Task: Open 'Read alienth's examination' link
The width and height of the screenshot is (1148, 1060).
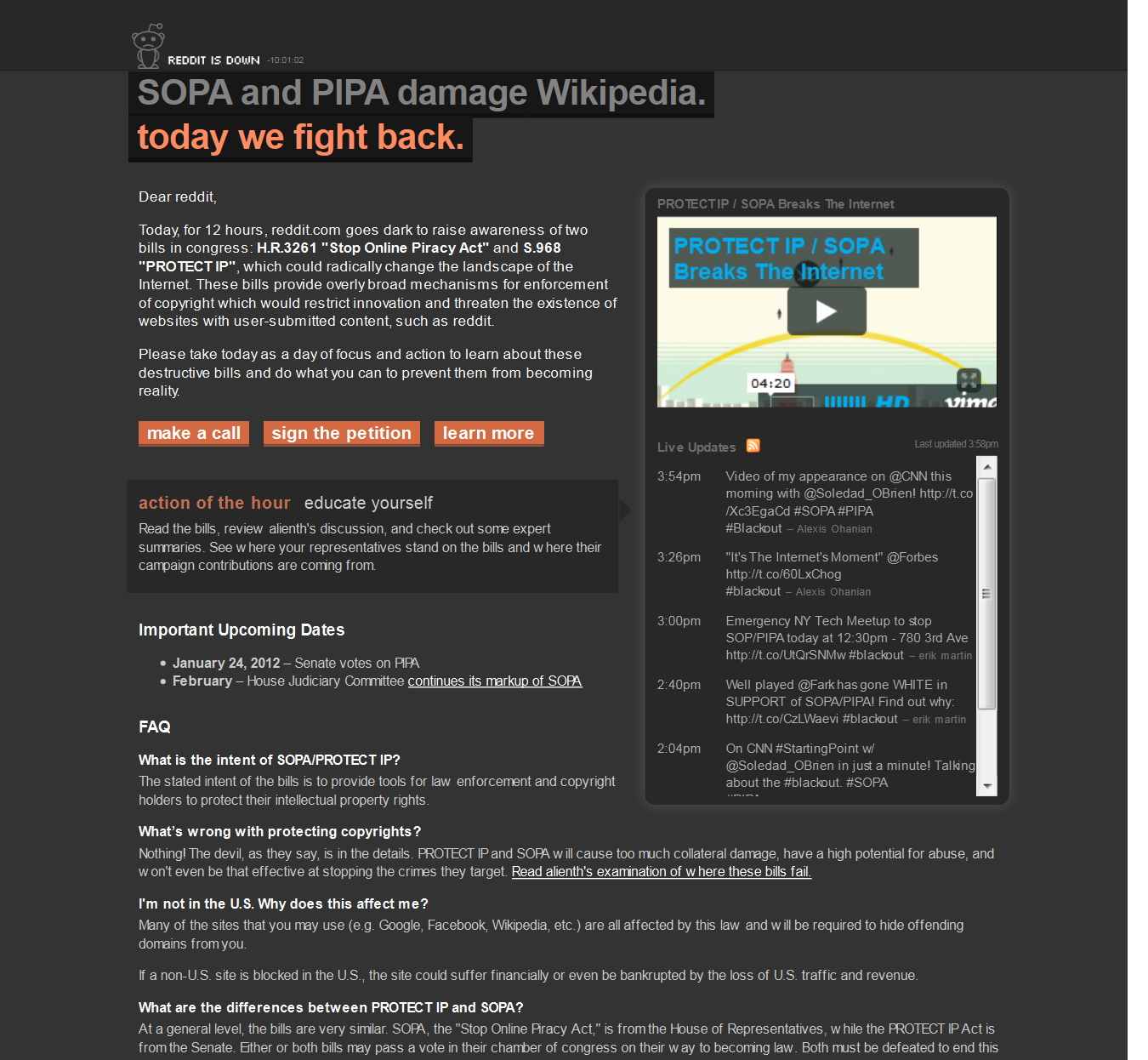Action: (662, 872)
